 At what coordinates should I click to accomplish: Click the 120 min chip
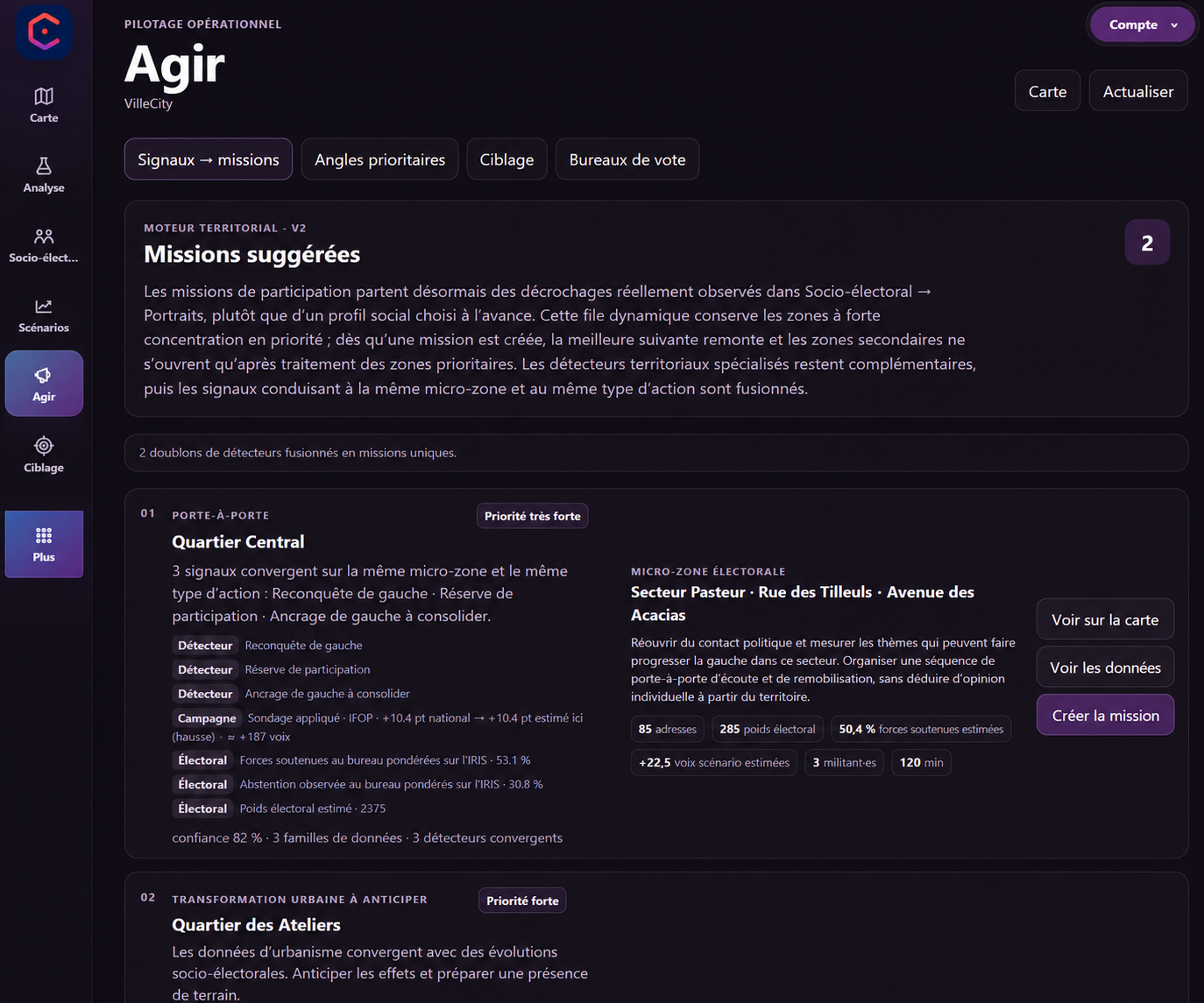pyautogui.click(x=922, y=762)
